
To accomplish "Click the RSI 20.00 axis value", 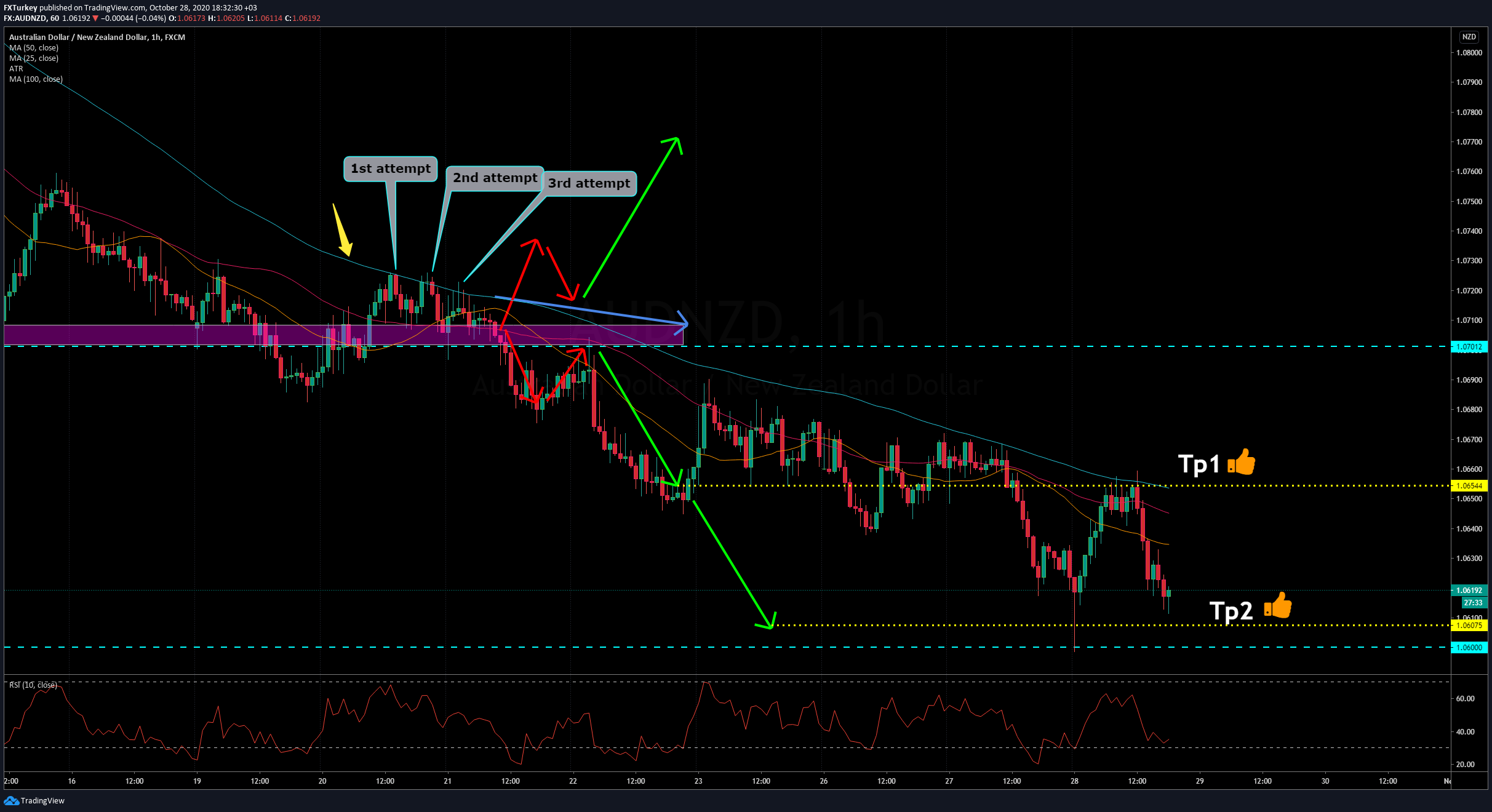I will 1466,764.
